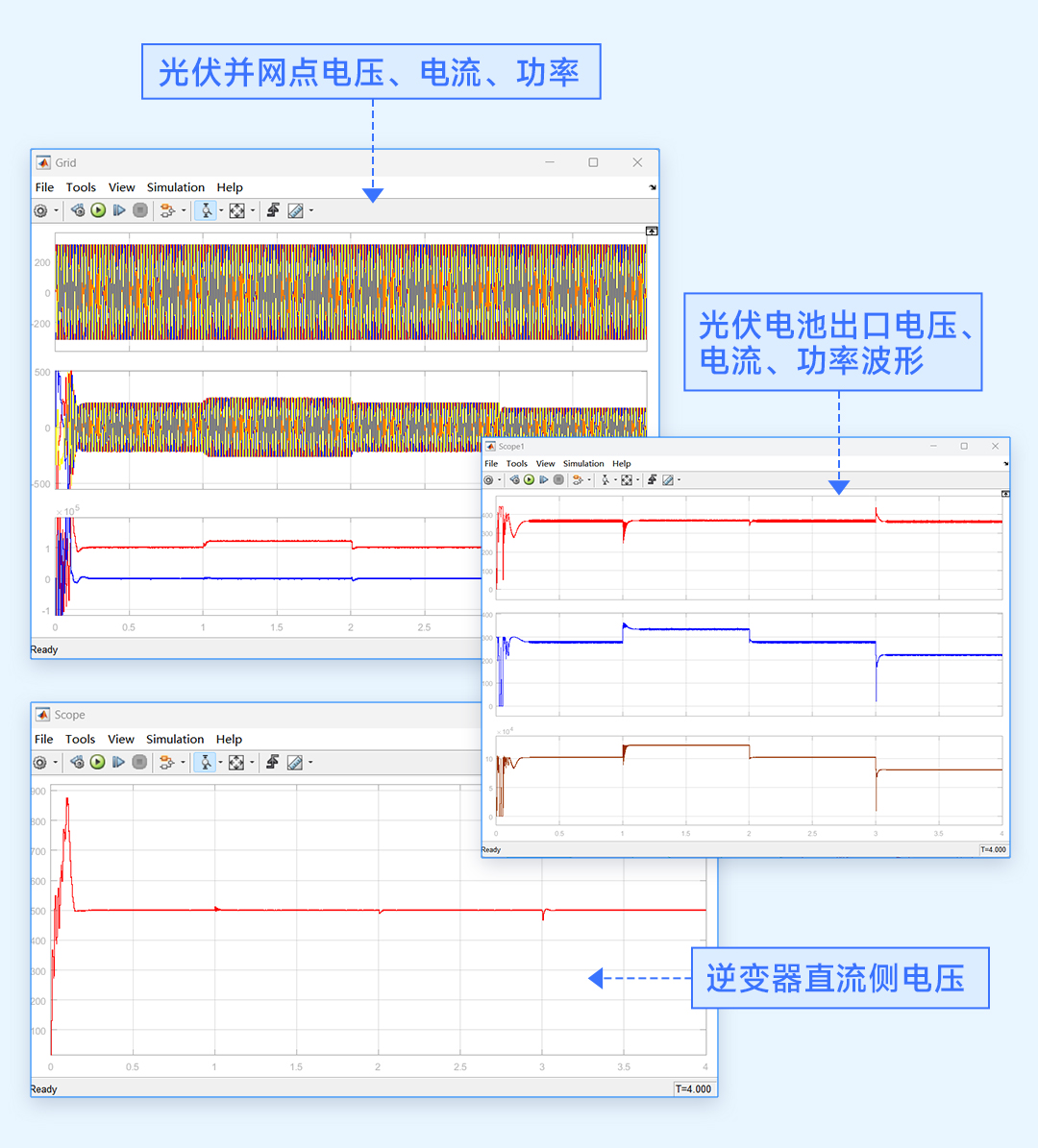Toggle Cursor Measurements ruler in Grid window

pos(296,210)
